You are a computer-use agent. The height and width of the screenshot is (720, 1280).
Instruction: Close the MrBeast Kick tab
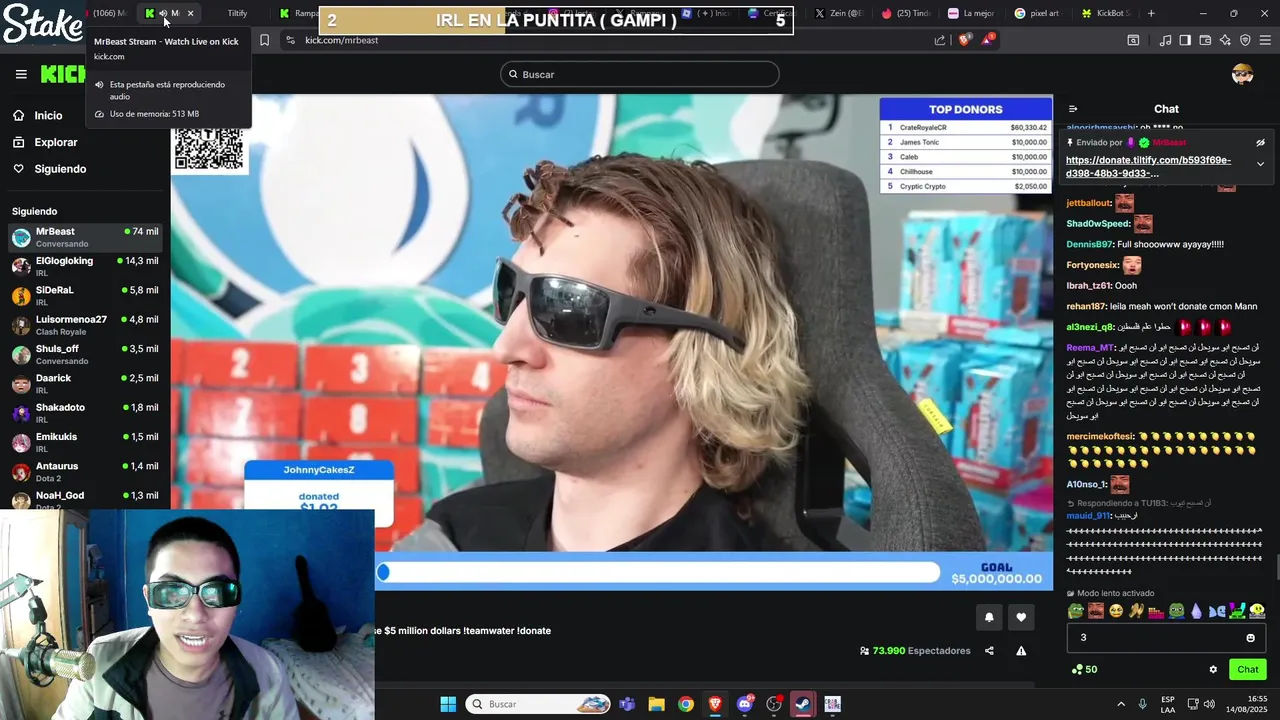click(x=190, y=13)
